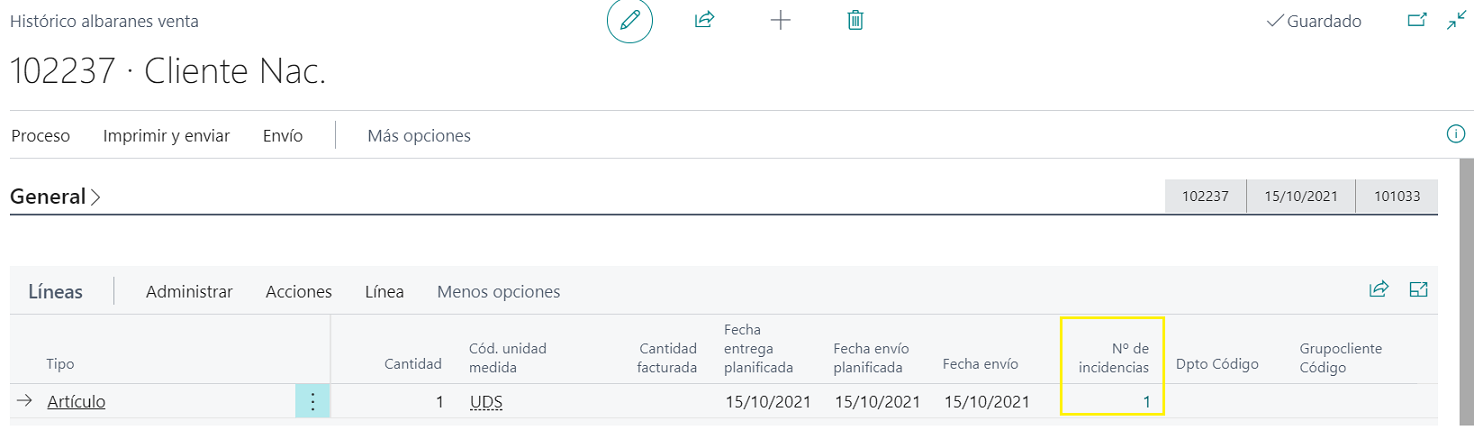The width and height of the screenshot is (1478, 432).
Task: Open Imprimir y enviar menu
Action: 166,136
